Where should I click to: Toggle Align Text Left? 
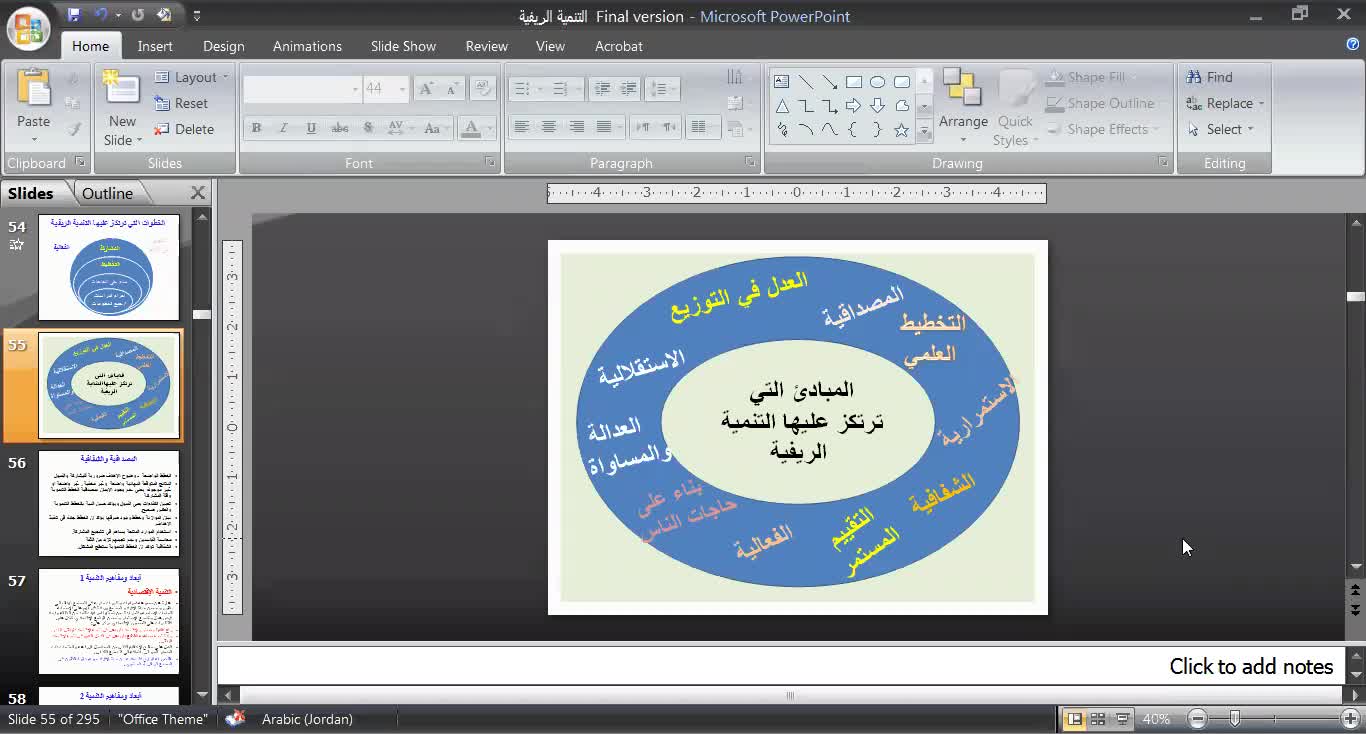point(521,127)
